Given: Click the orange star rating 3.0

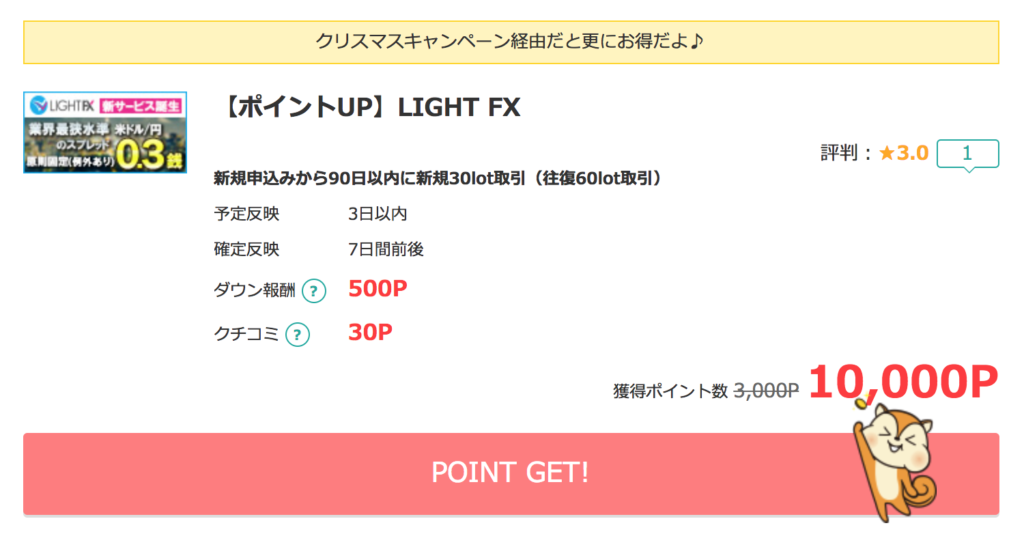Looking at the screenshot, I should [x=904, y=153].
